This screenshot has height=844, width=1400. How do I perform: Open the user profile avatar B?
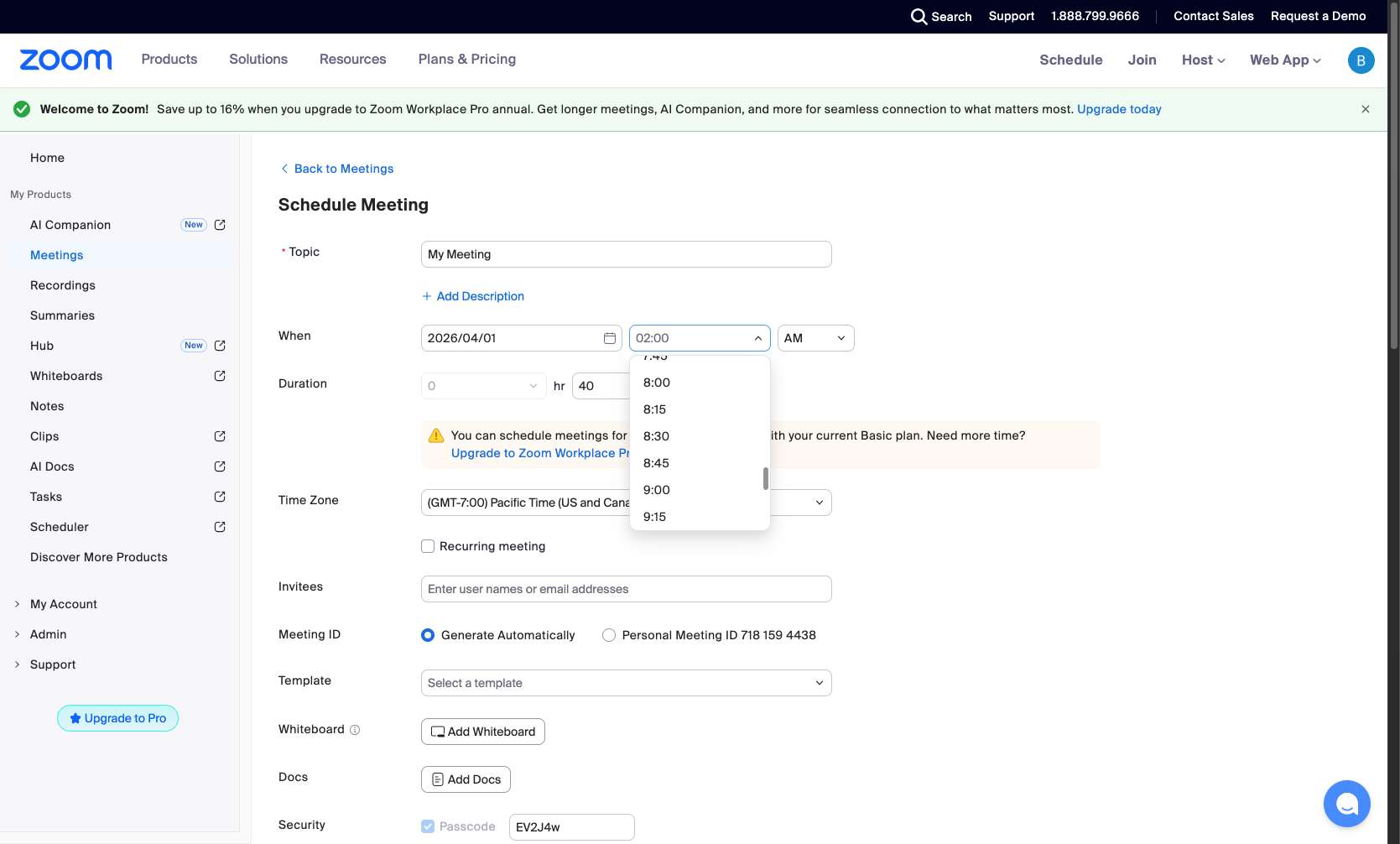coord(1361,60)
